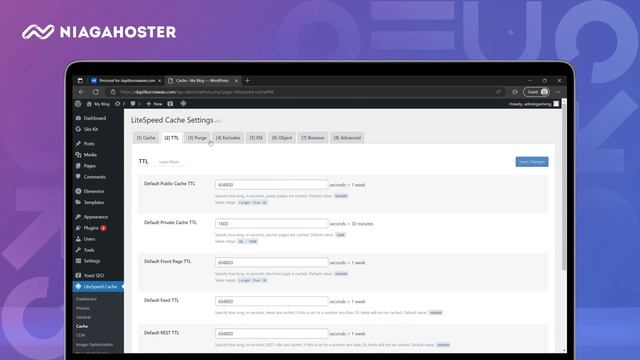Click the read aloud icon in address bar
Screen dimensions: 640x360
(x=498, y=92)
